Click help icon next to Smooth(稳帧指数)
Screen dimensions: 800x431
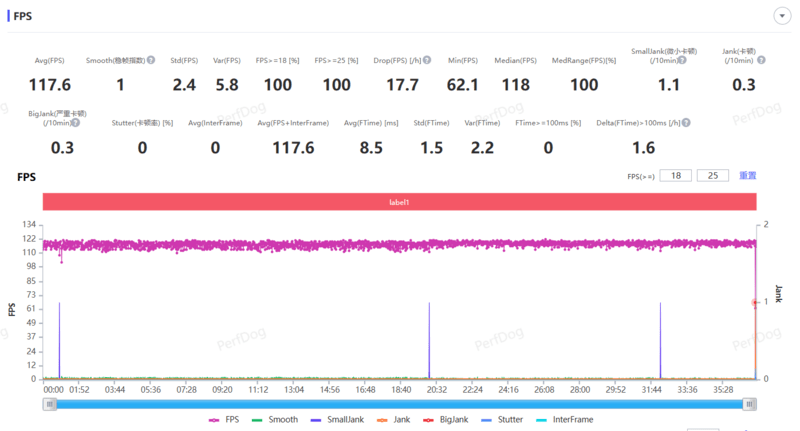tap(151, 61)
